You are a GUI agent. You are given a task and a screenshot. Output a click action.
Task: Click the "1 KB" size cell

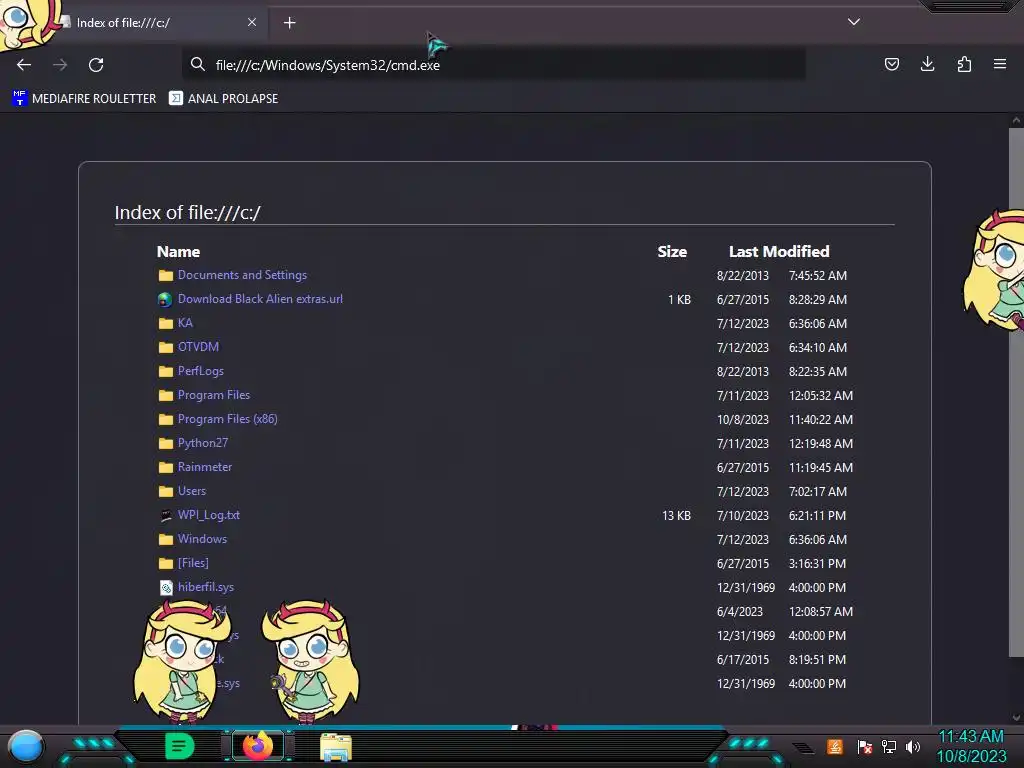tap(679, 300)
